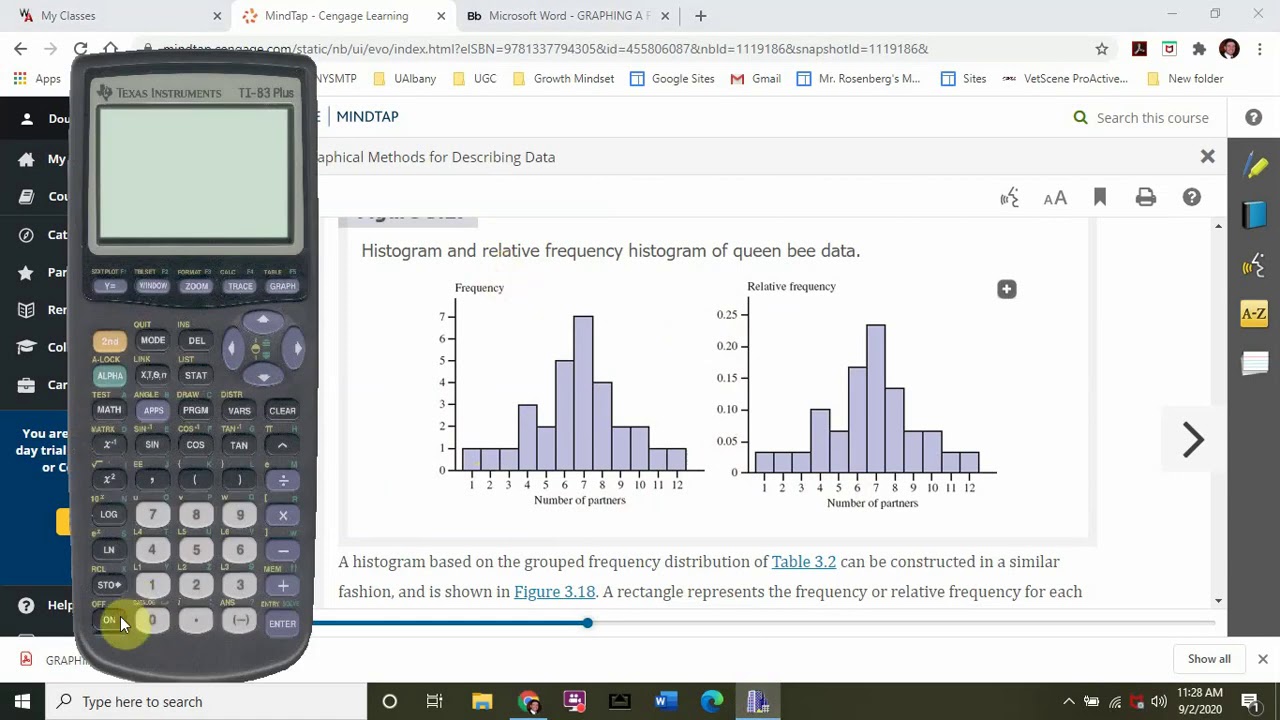Open the Help item in sidebar
Viewport: 1280px width, 720px height.
click(46, 605)
